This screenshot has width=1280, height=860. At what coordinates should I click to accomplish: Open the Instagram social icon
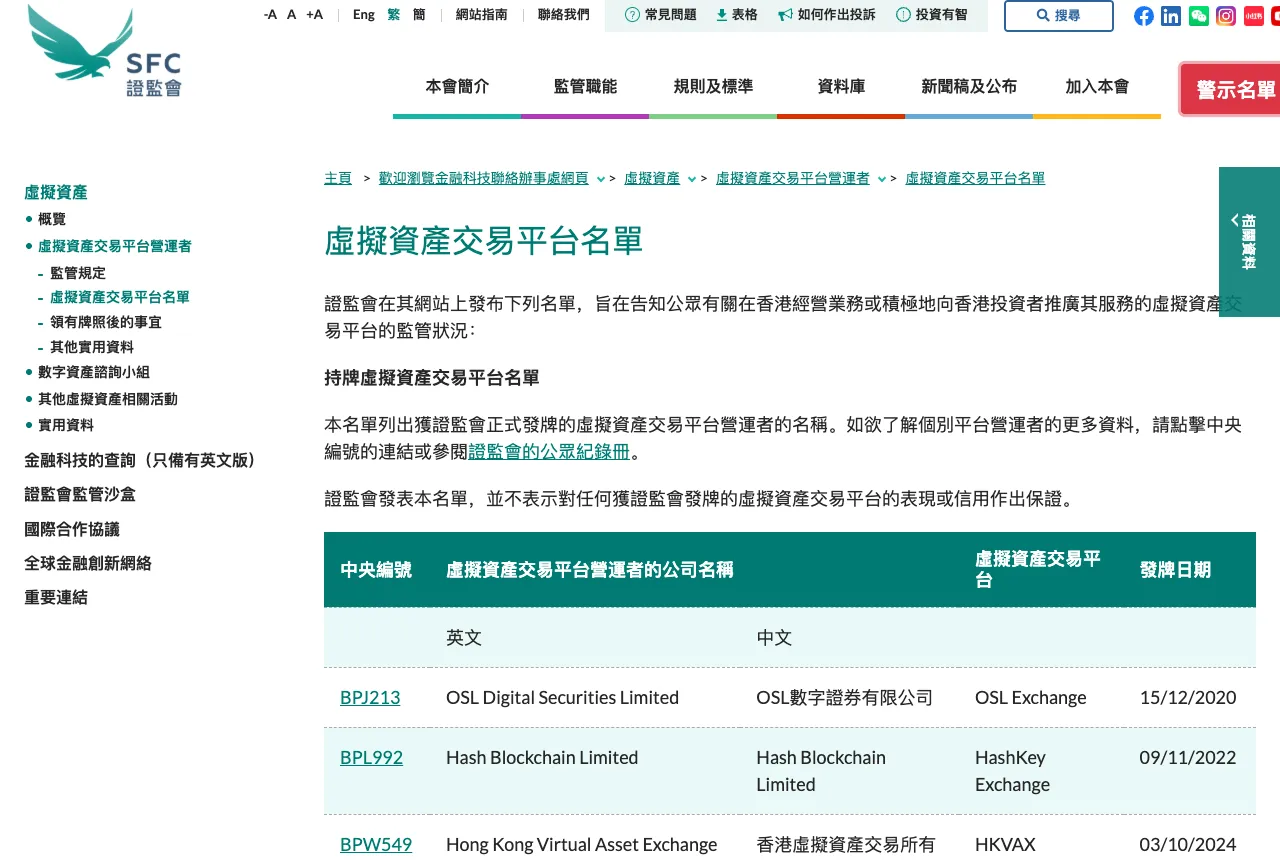(1226, 16)
